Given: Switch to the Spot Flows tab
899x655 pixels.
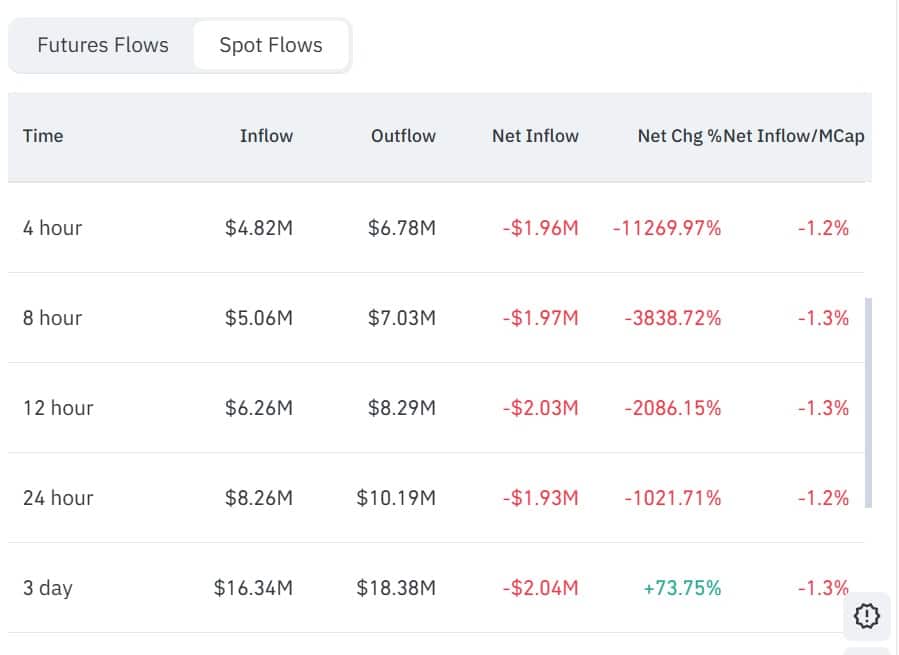Looking at the screenshot, I should pyautogui.click(x=270, y=45).
